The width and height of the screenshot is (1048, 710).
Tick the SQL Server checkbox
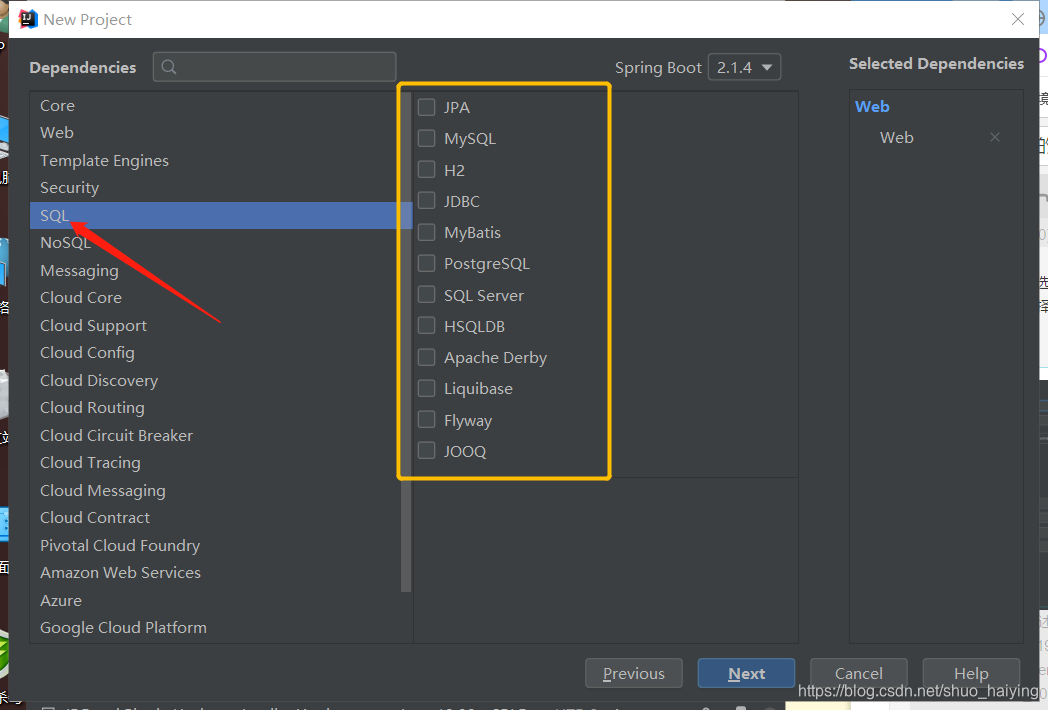[x=426, y=295]
